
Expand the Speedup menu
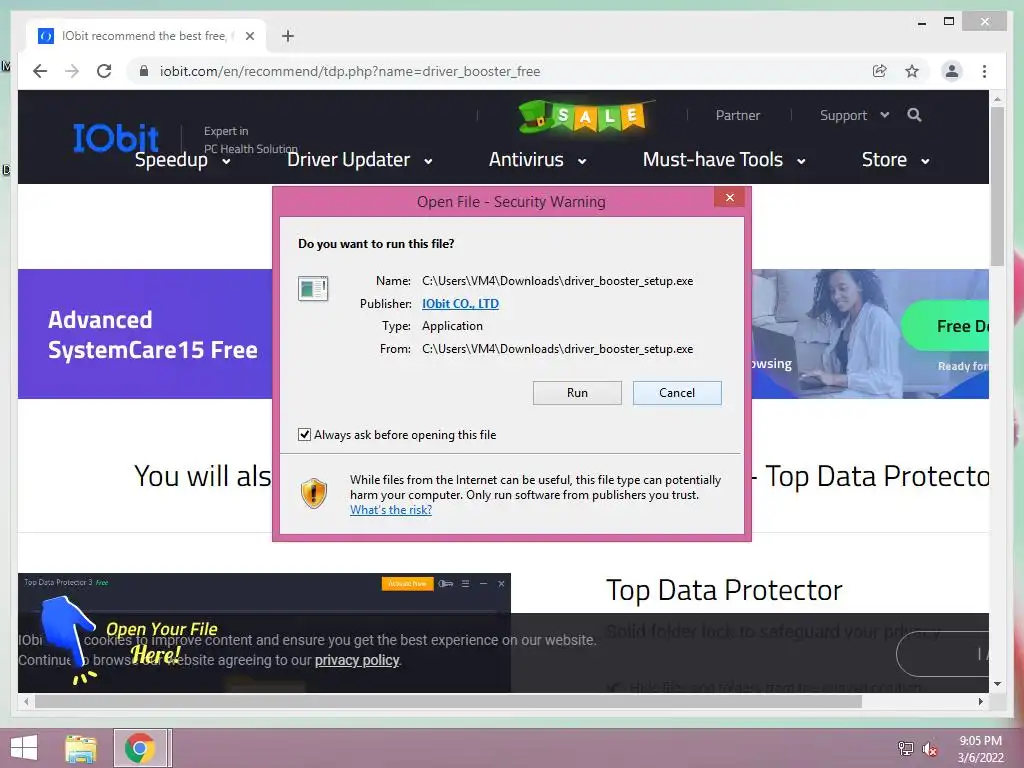pos(182,160)
